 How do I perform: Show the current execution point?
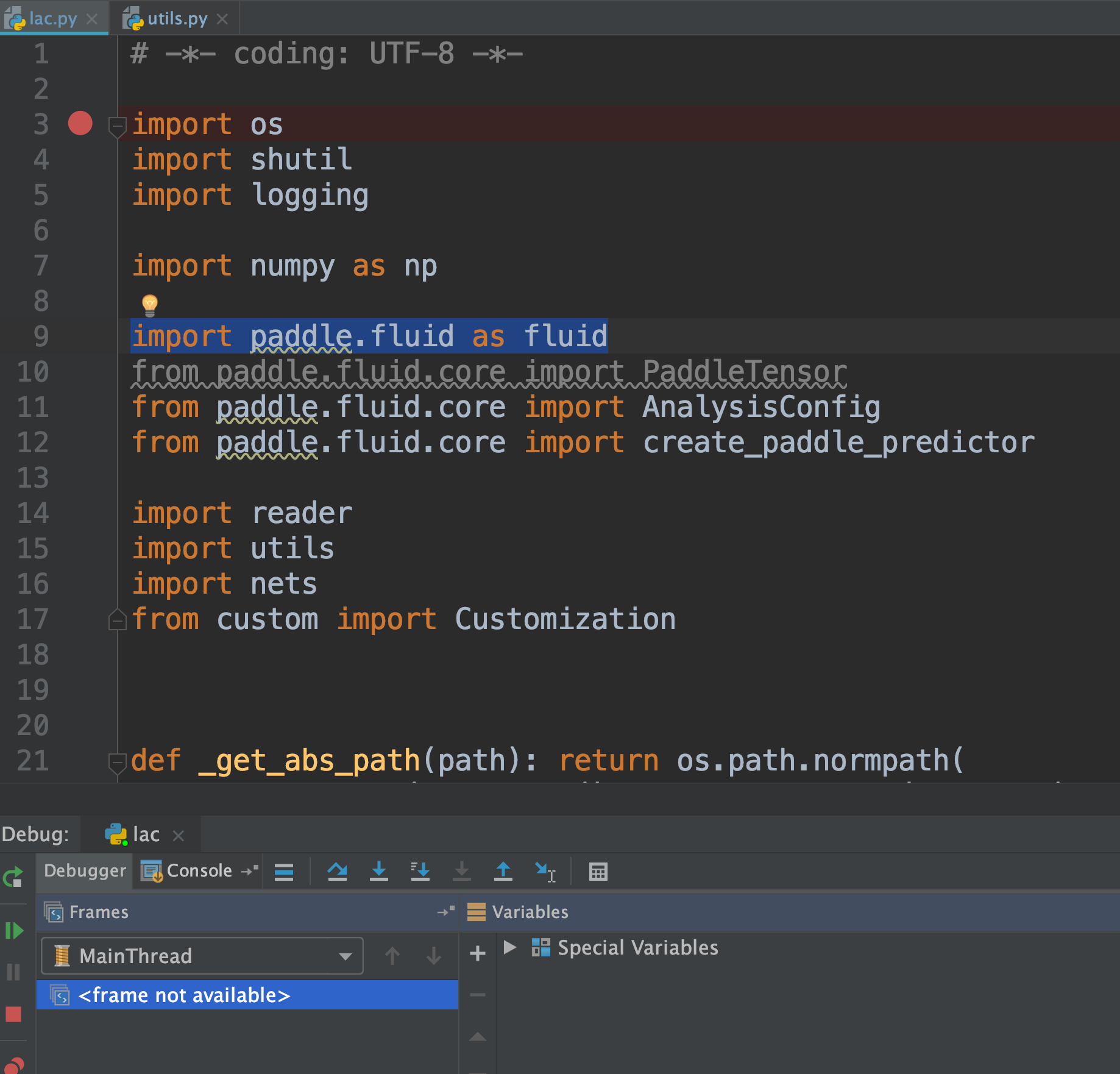pos(285,870)
